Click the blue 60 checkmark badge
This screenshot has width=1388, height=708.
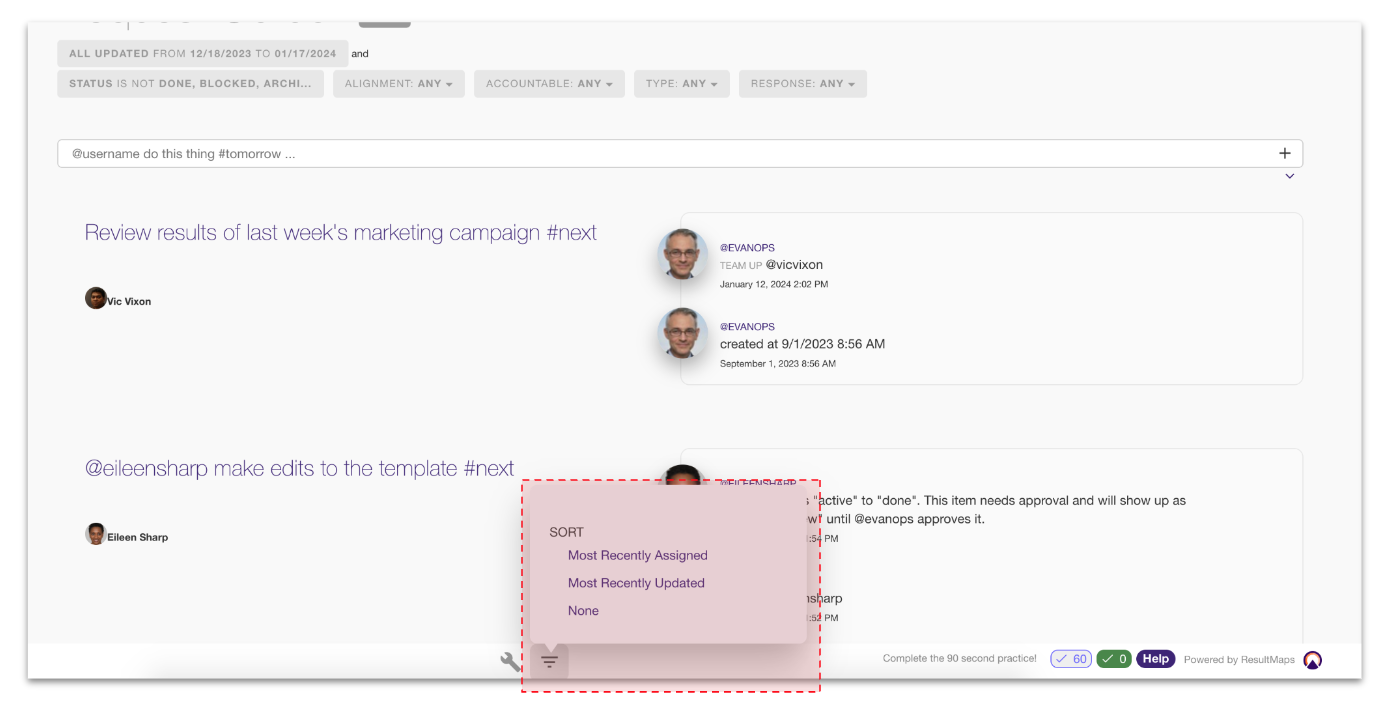pos(1070,659)
